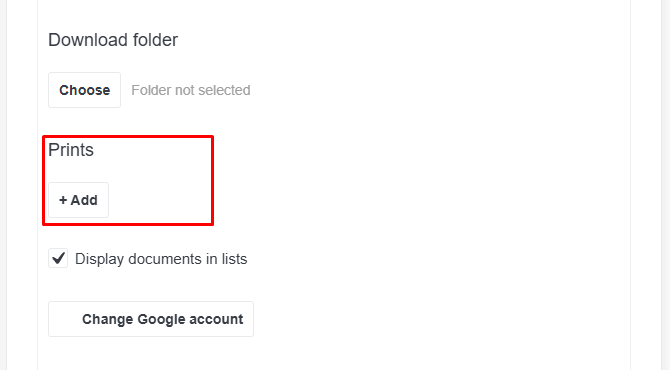This screenshot has width=670, height=370.
Task: Switch Google account using bottom button
Action: (x=151, y=319)
